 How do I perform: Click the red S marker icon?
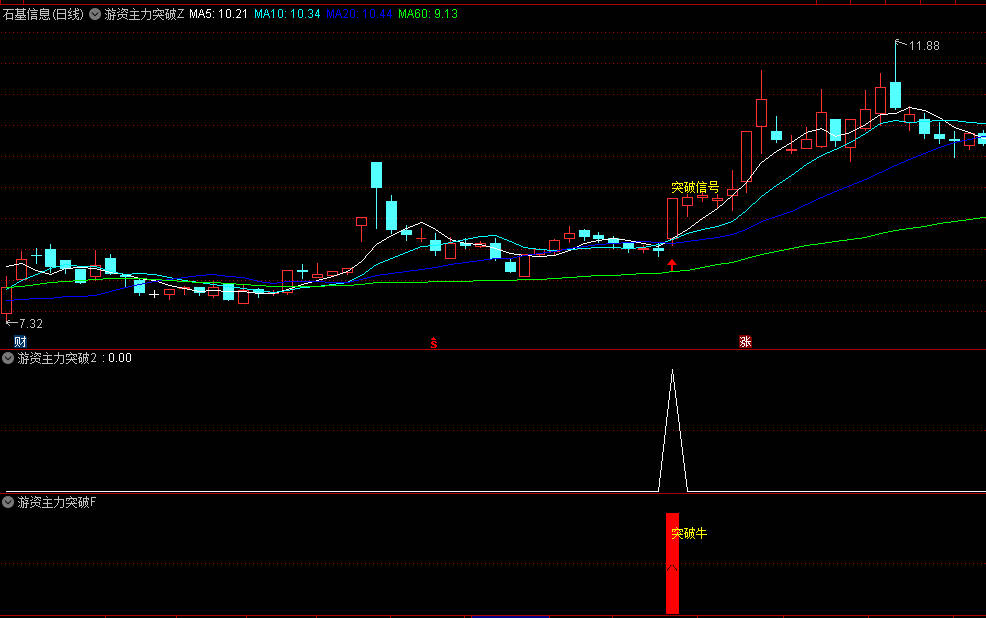[x=433, y=343]
